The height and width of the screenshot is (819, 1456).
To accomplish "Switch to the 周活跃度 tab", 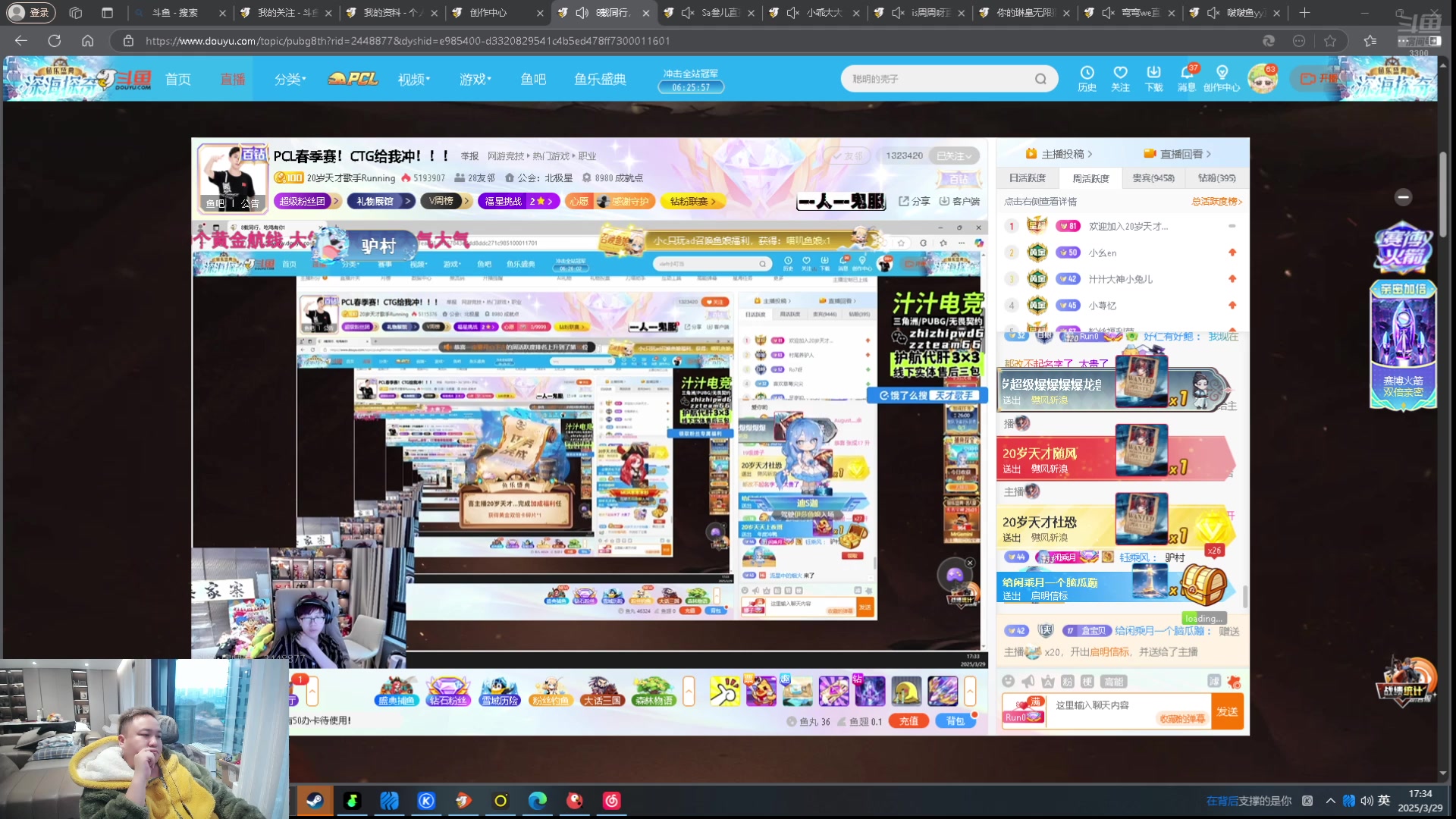I will pos(1090,178).
